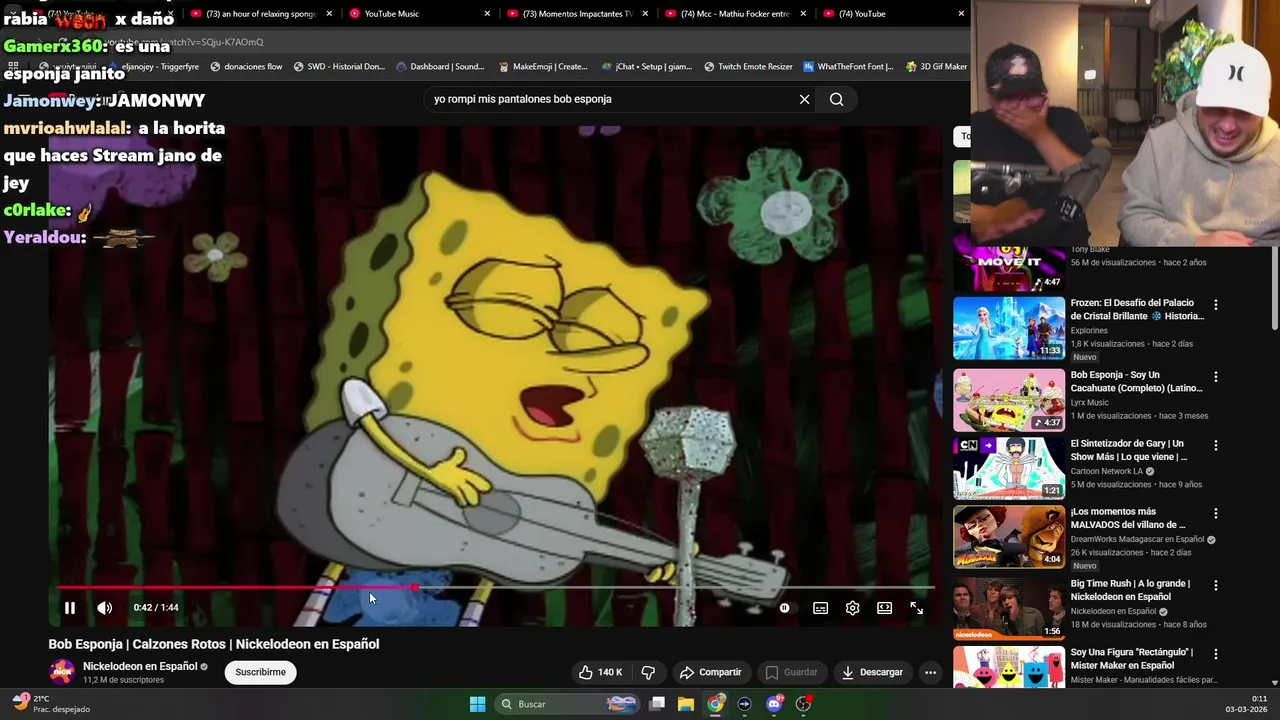
Task: Open options menu for Soy Un Cacahuate video
Action: 1216,377
